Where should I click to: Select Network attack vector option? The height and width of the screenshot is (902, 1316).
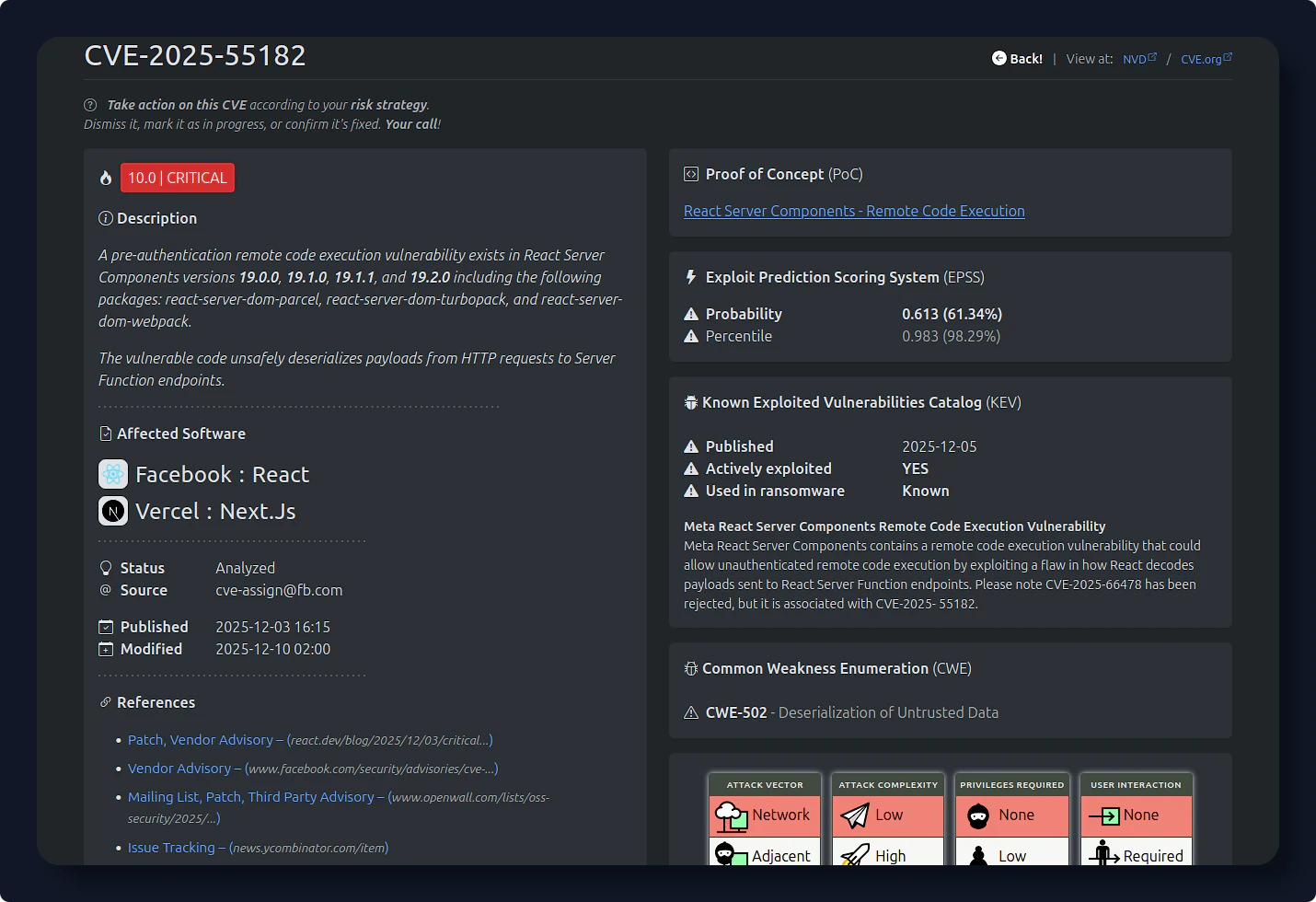pyautogui.click(x=764, y=815)
